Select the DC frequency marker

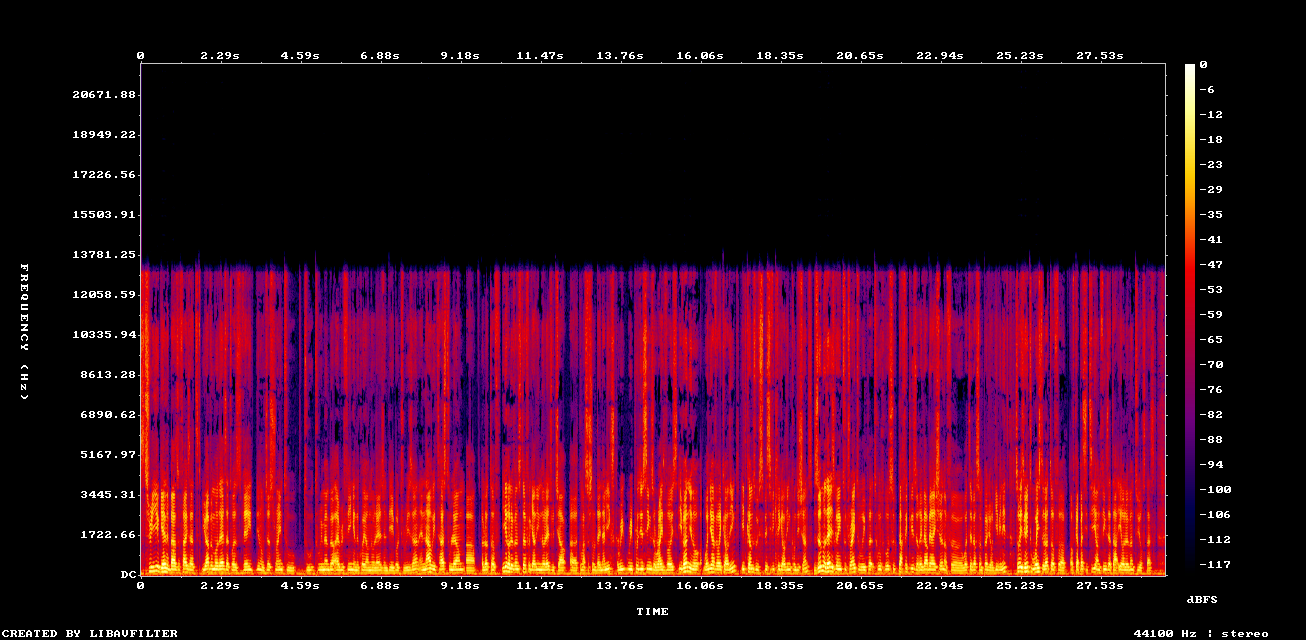[x=126, y=574]
